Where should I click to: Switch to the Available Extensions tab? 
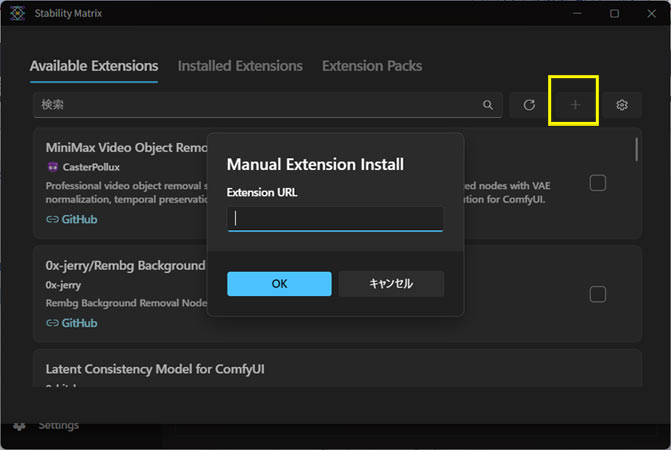(x=94, y=66)
